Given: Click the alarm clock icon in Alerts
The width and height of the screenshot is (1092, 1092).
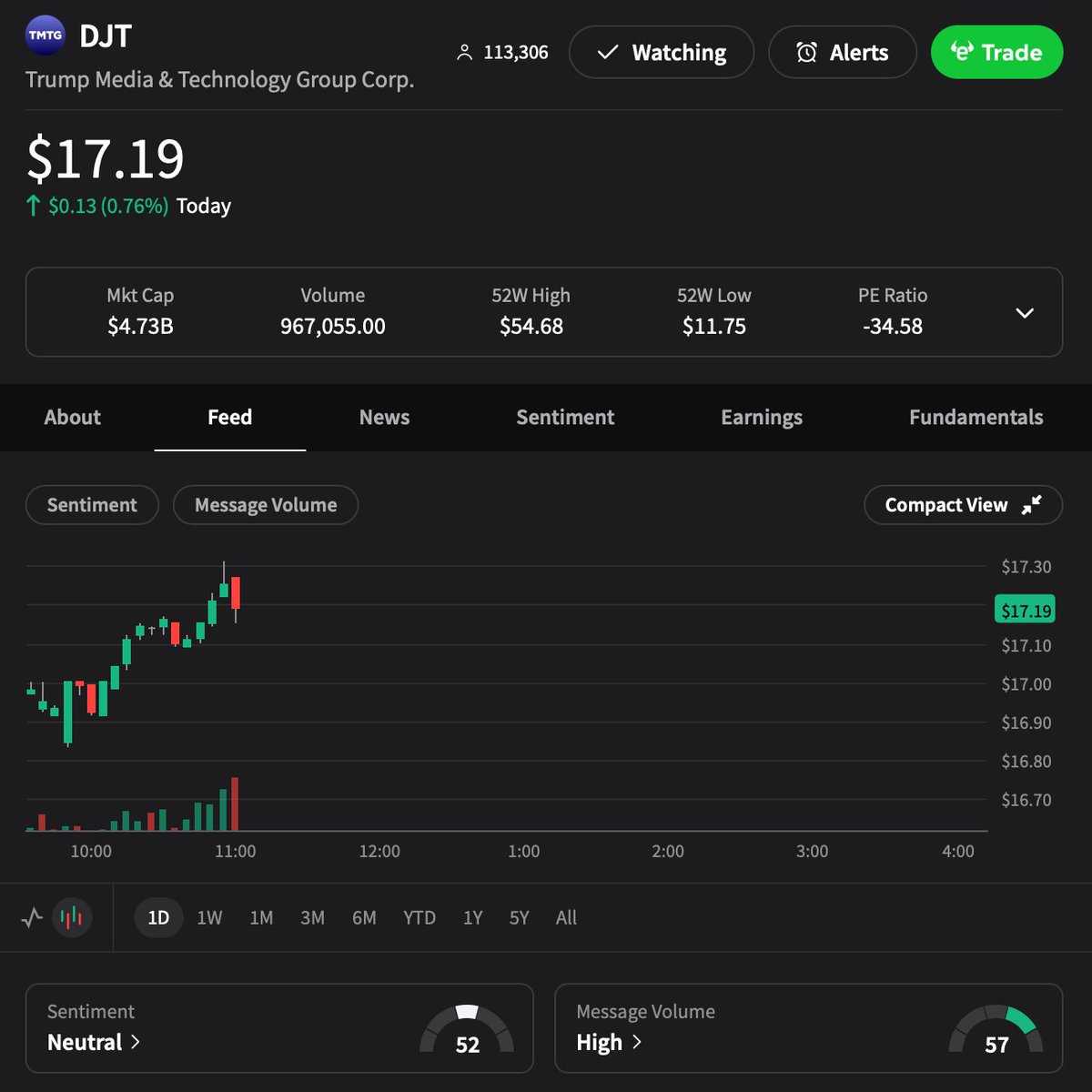Looking at the screenshot, I should tap(806, 53).
